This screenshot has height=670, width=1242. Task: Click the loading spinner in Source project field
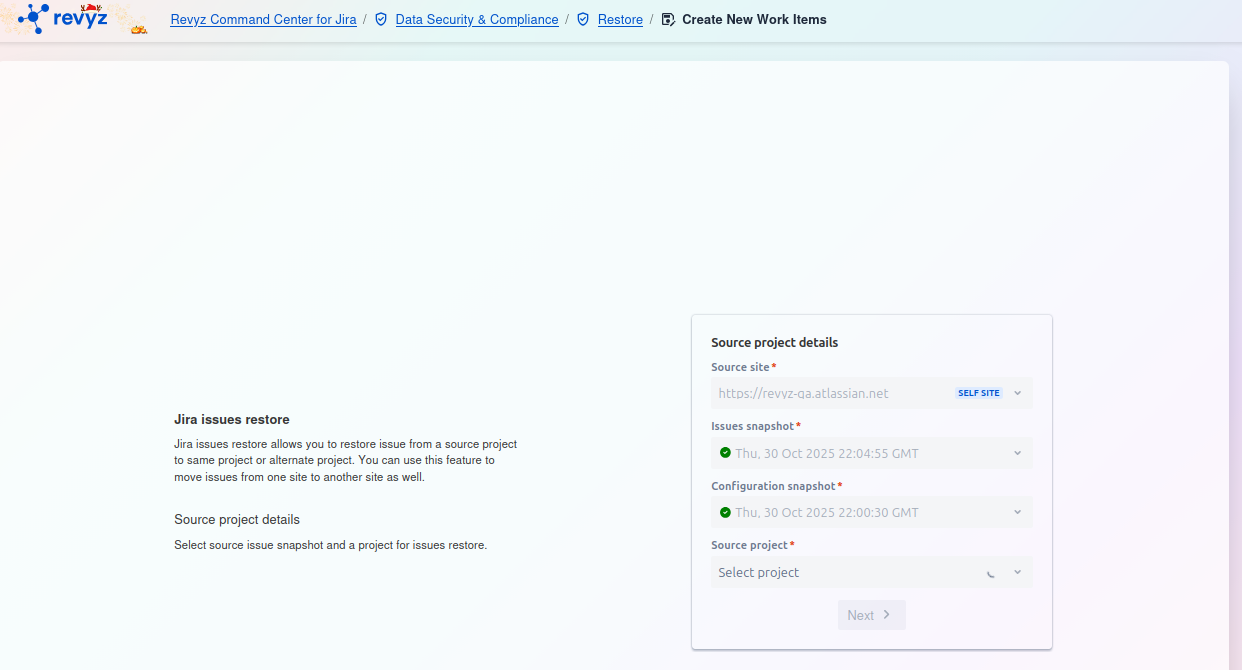click(990, 573)
